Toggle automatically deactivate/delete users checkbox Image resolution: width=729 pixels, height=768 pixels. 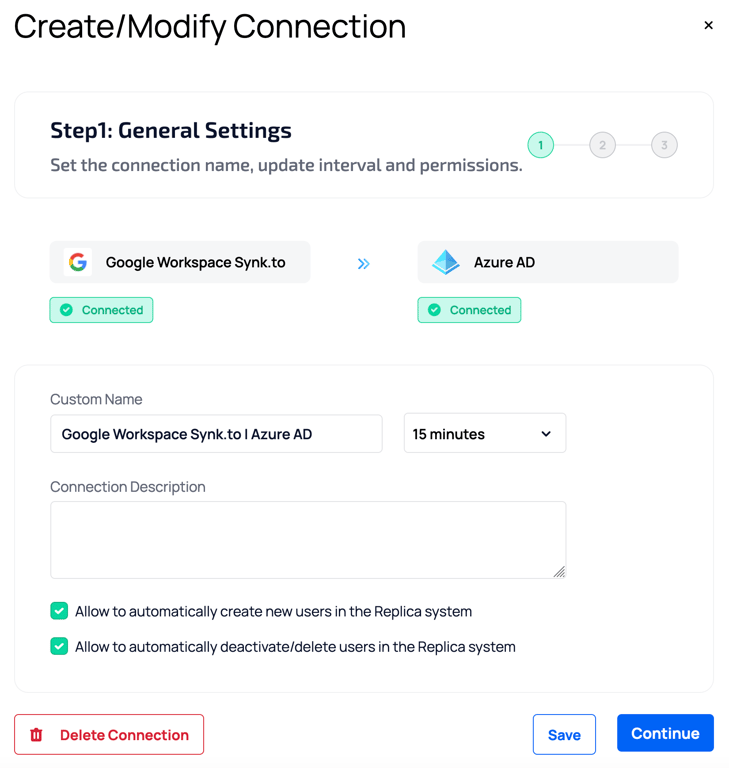[60, 647]
